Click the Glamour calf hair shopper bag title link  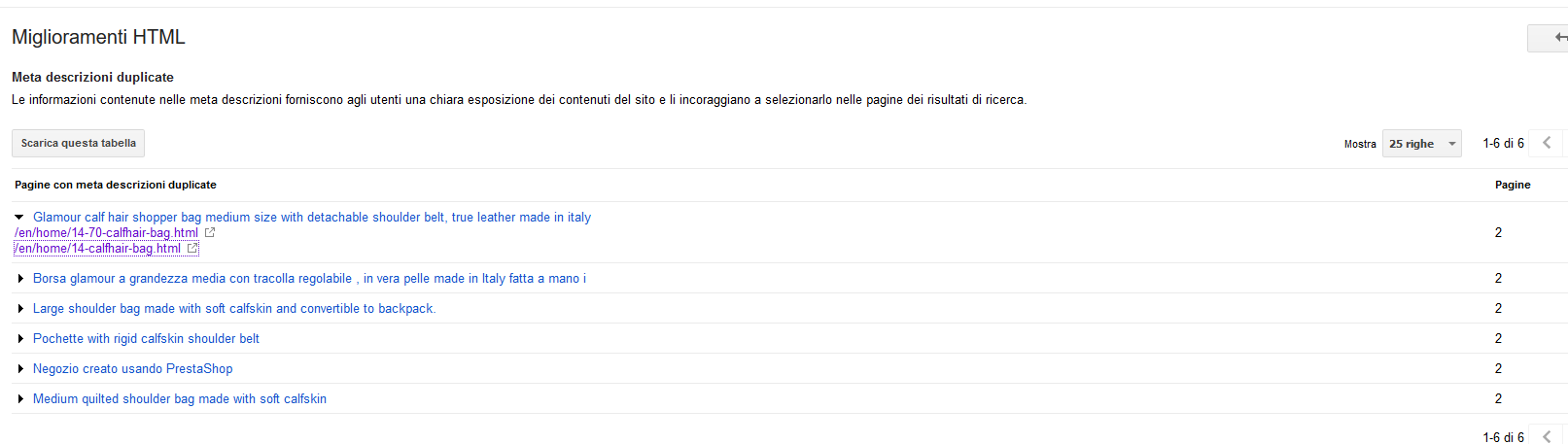311,218
